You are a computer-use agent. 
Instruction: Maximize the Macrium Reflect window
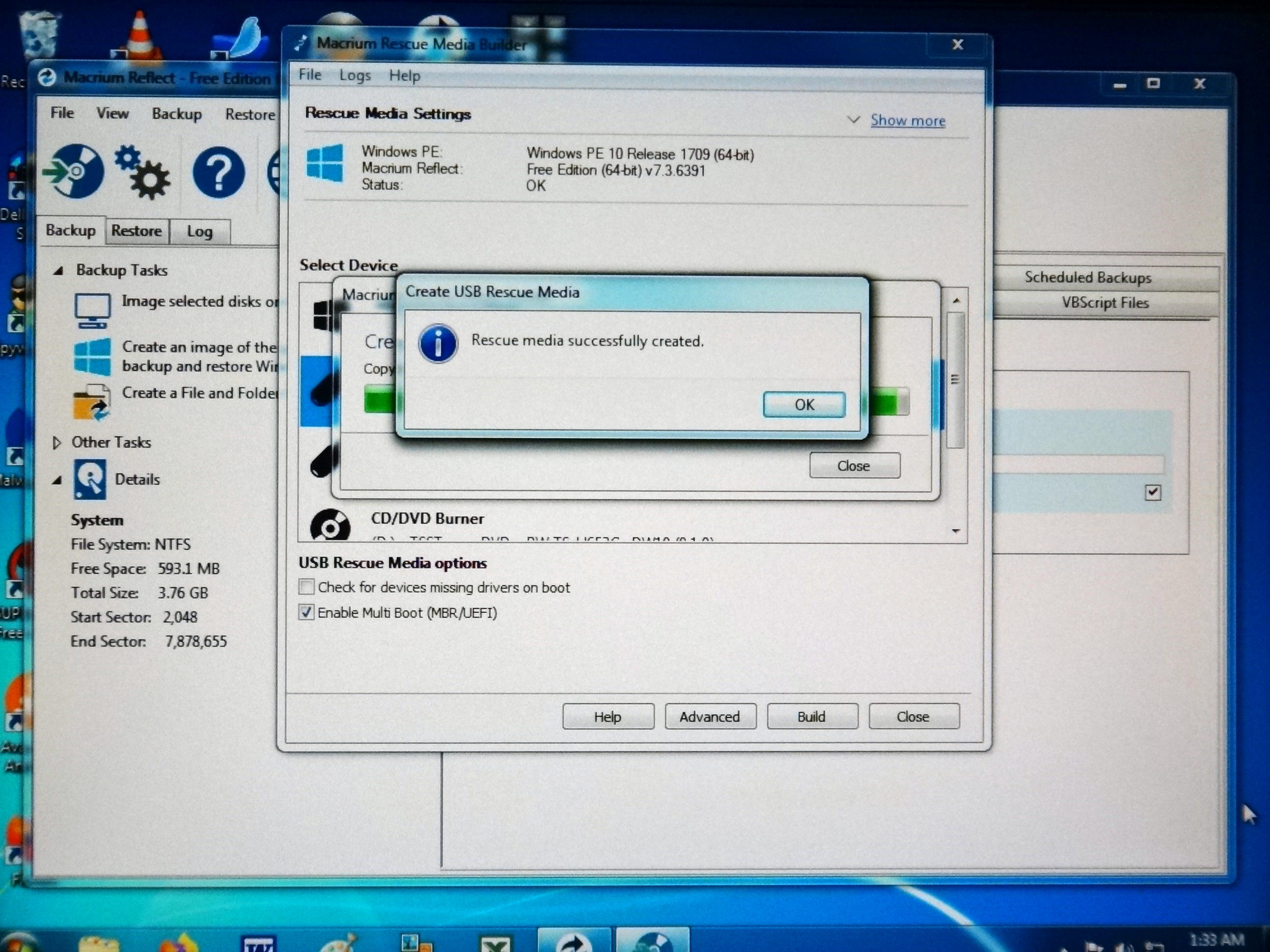(1153, 83)
